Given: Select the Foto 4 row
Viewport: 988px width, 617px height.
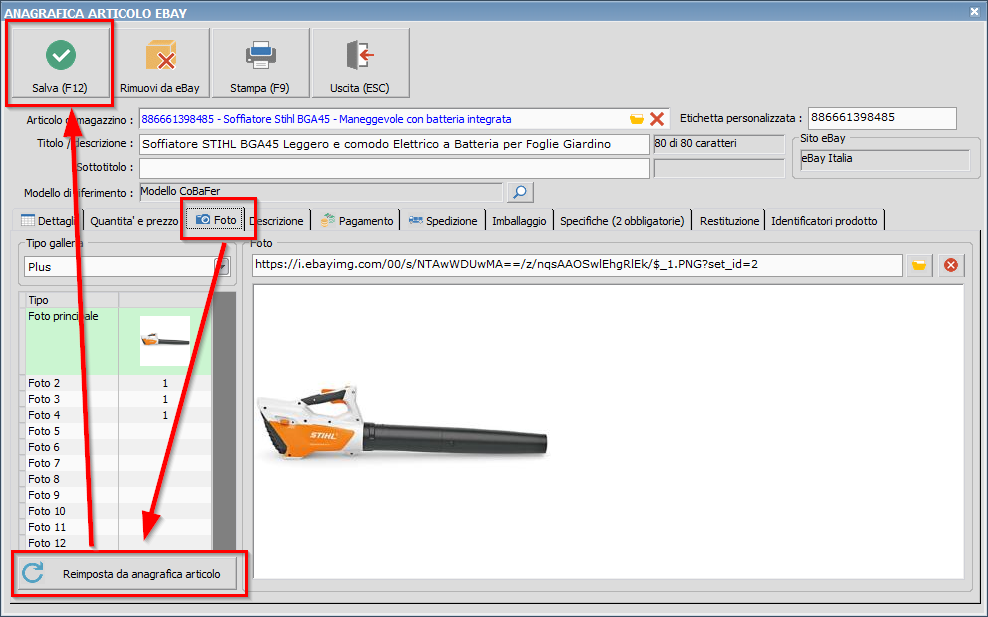Looking at the screenshot, I should point(118,415).
